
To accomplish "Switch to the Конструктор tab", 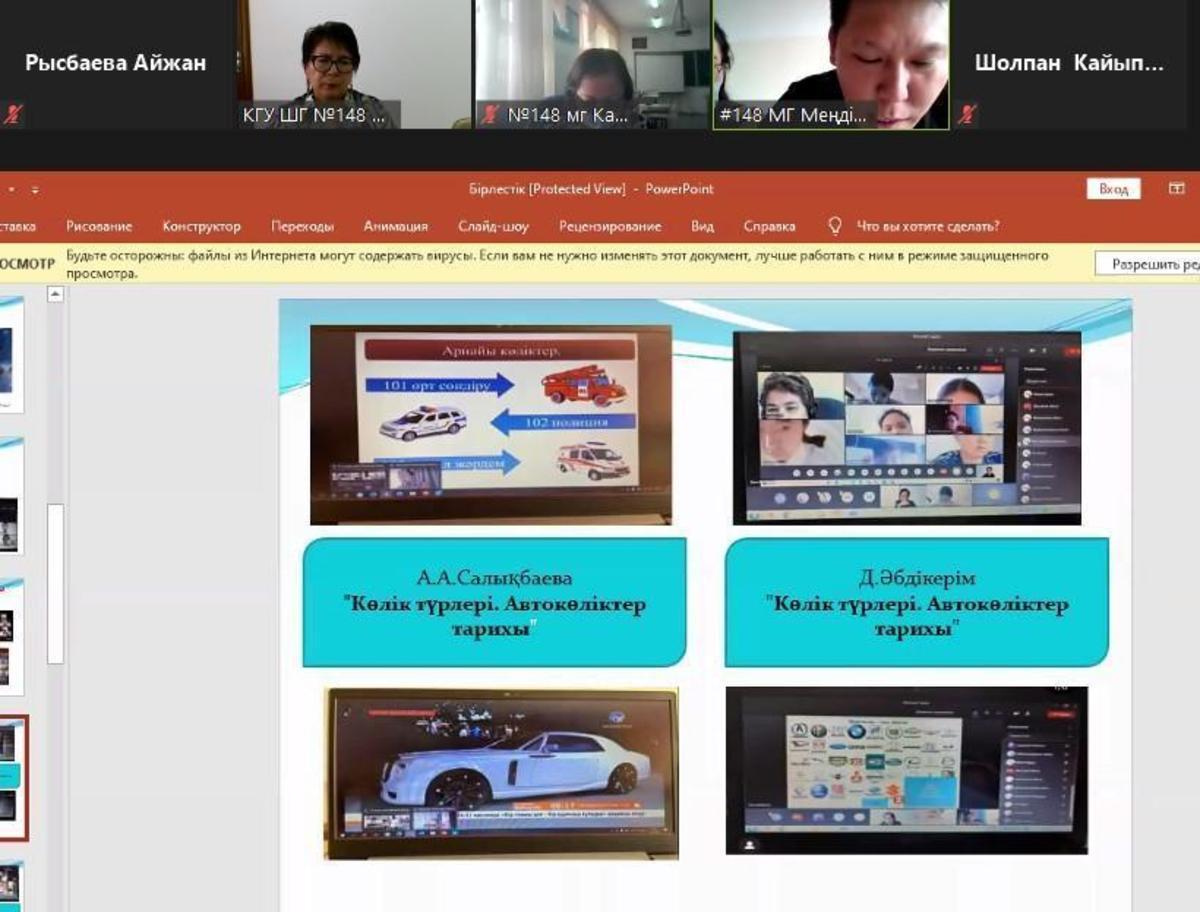I will 201,226.
